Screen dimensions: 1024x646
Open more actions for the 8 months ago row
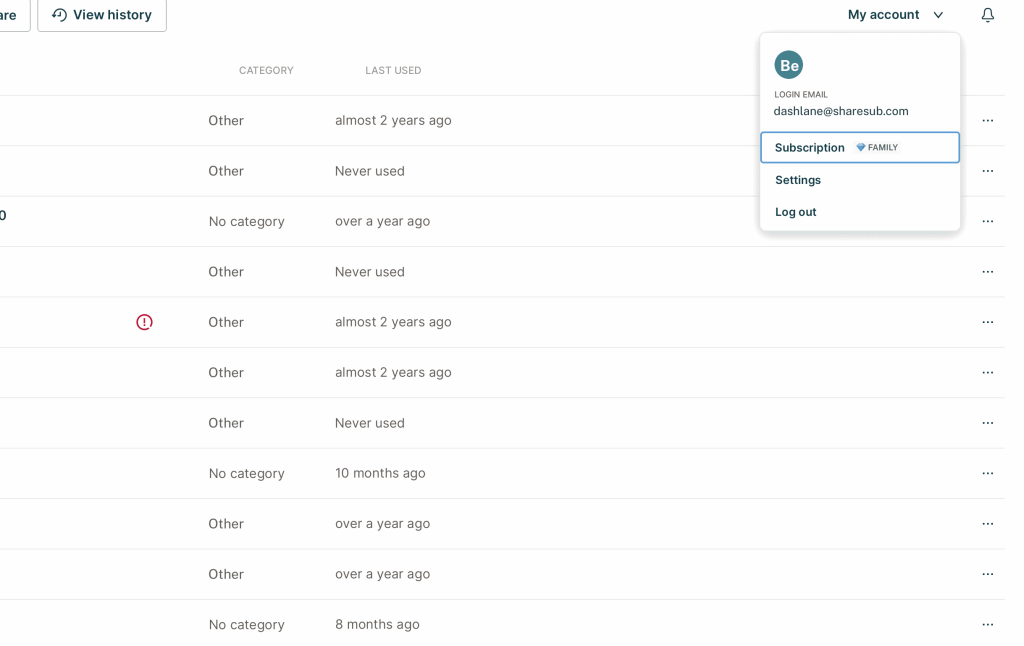pos(987,624)
